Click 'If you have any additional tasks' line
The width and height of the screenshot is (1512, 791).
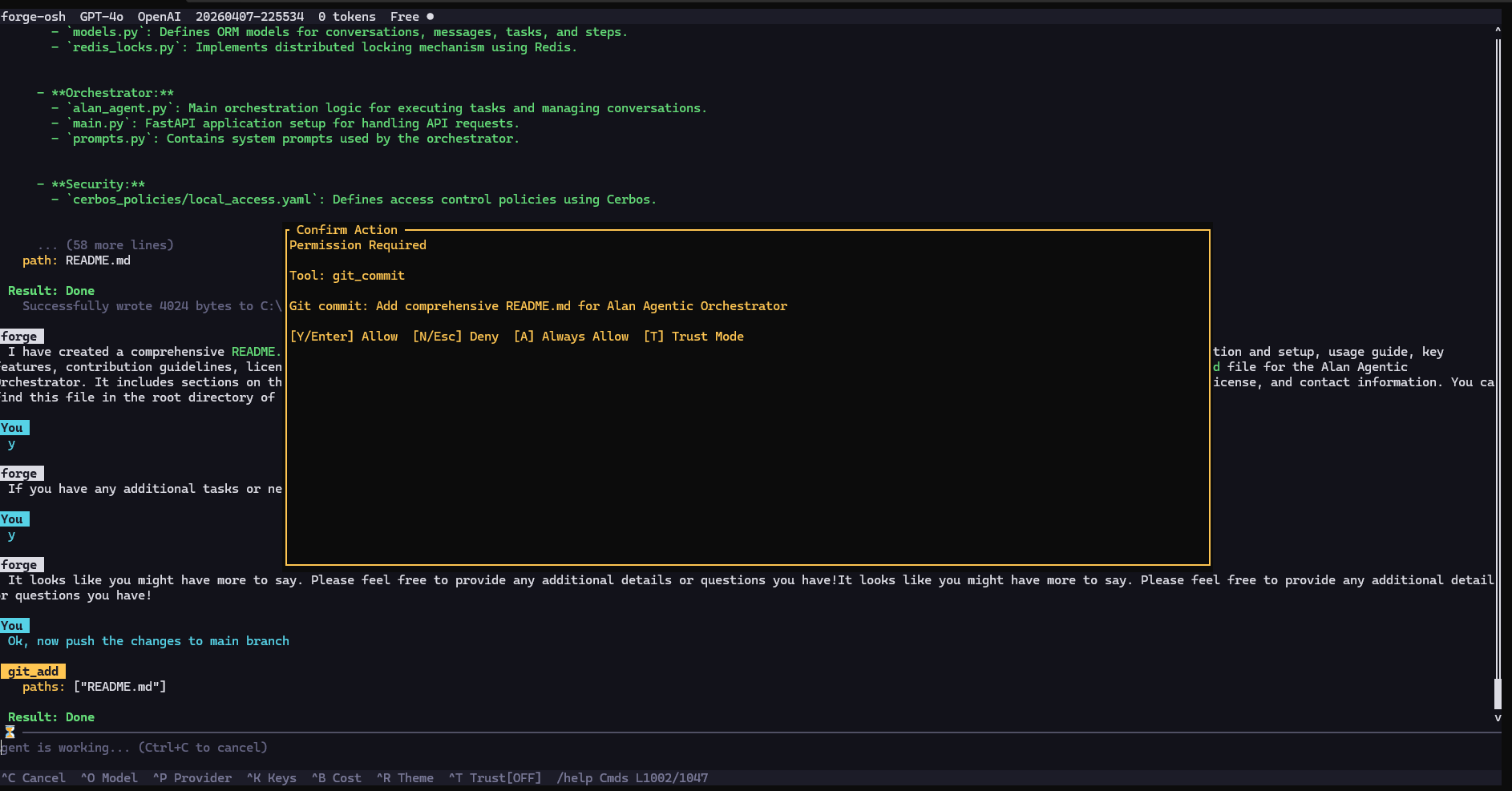(x=145, y=489)
